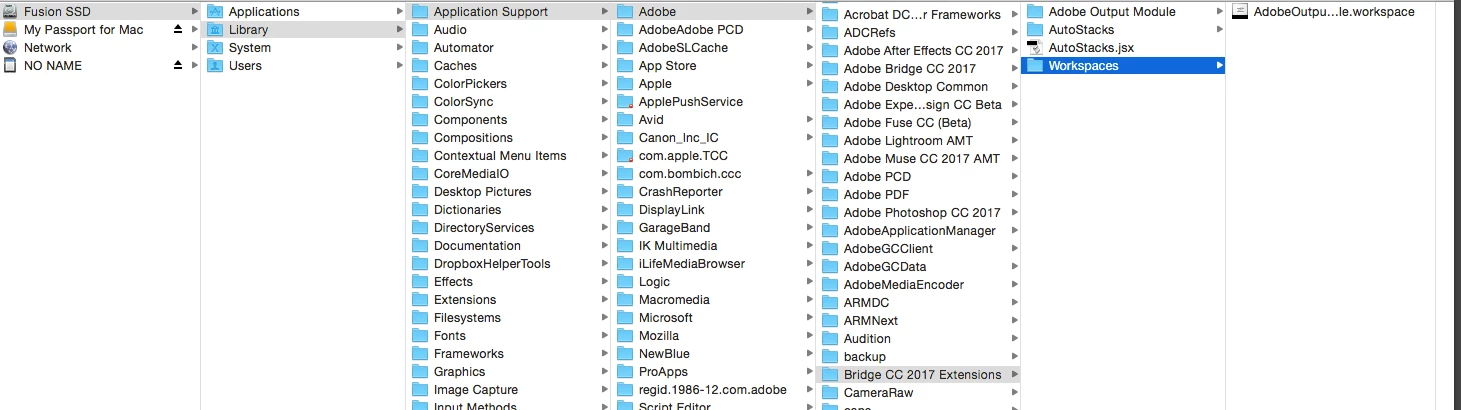
Task: Click the com.apple.TCC restricted folder icon
Action: click(625, 156)
